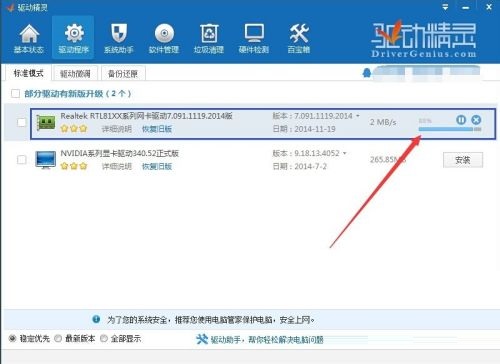
Task: Cancel the Realtek driver download
Action: pyautogui.click(x=476, y=120)
